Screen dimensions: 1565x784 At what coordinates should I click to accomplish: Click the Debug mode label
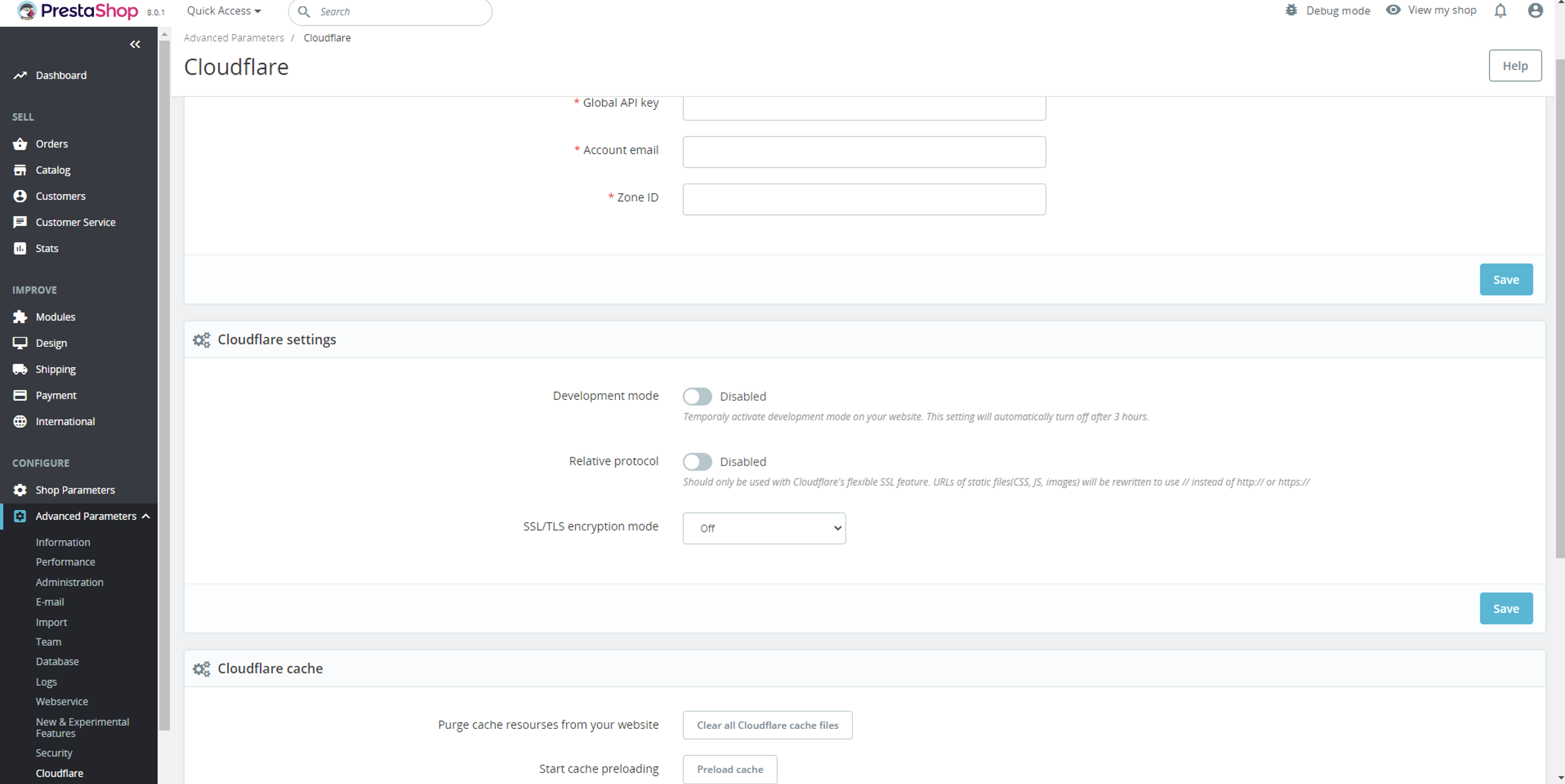(x=1338, y=10)
